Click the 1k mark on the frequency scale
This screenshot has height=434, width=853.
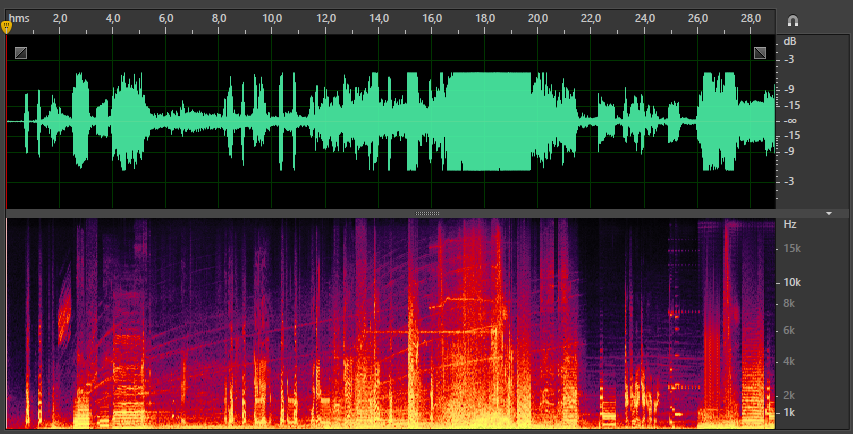click(789, 413)
